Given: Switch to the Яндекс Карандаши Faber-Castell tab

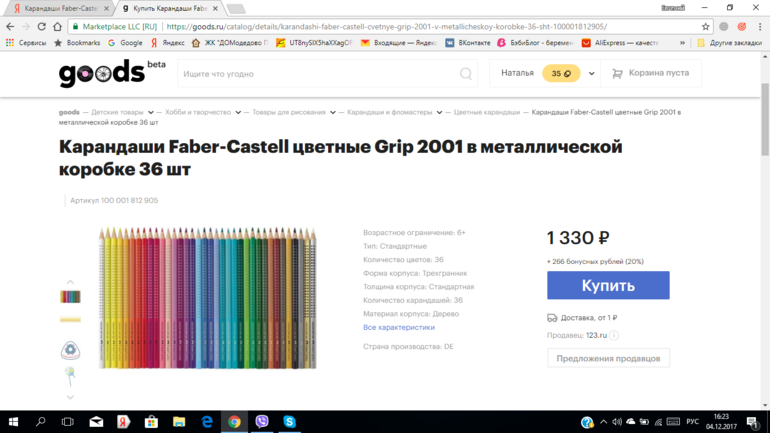Looking at the screenshot, I should (60, 8).
